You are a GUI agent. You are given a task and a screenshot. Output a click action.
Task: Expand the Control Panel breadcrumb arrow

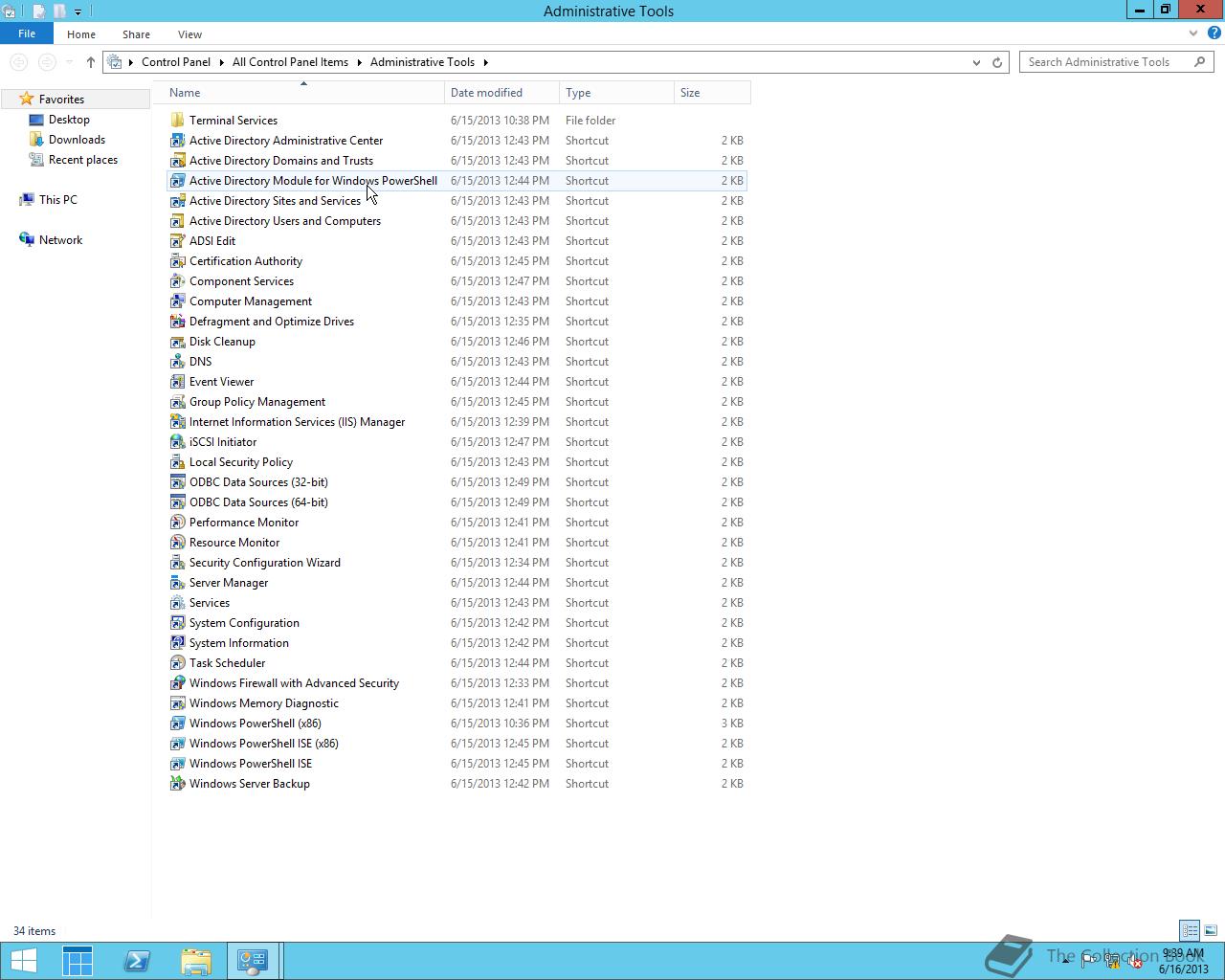222,62
